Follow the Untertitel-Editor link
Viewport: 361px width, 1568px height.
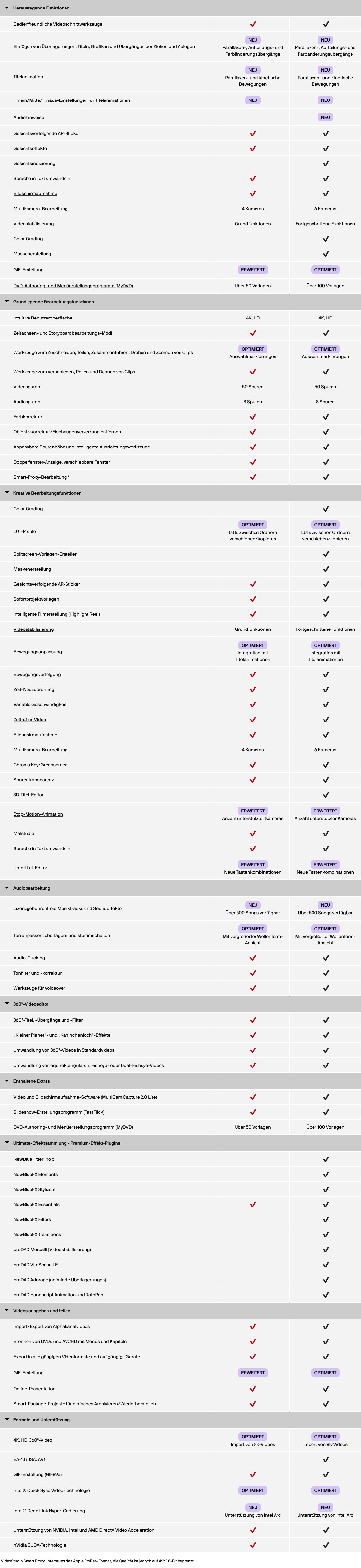tap(30, 868)
